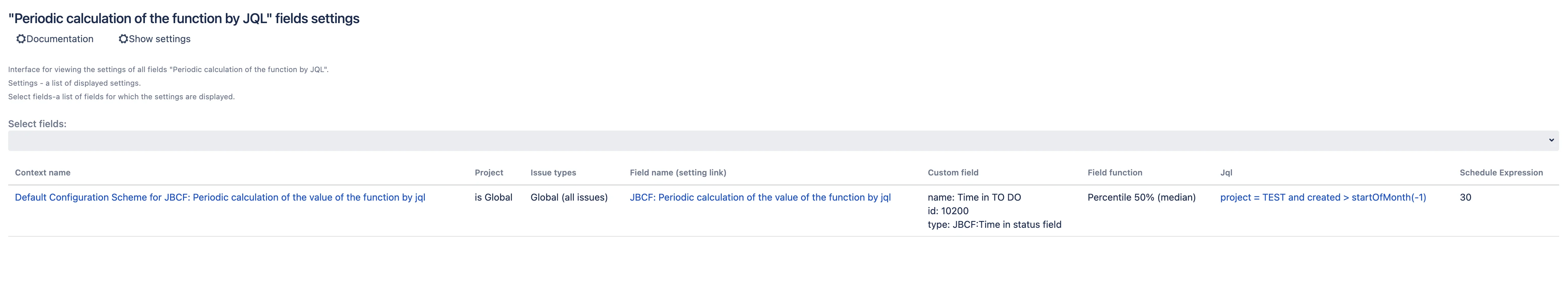Image resolution: width=1568 pixels, height=306 pixels.
Task: Open the JBCF Periodic calculation field setting link
Action: [760, 197]
